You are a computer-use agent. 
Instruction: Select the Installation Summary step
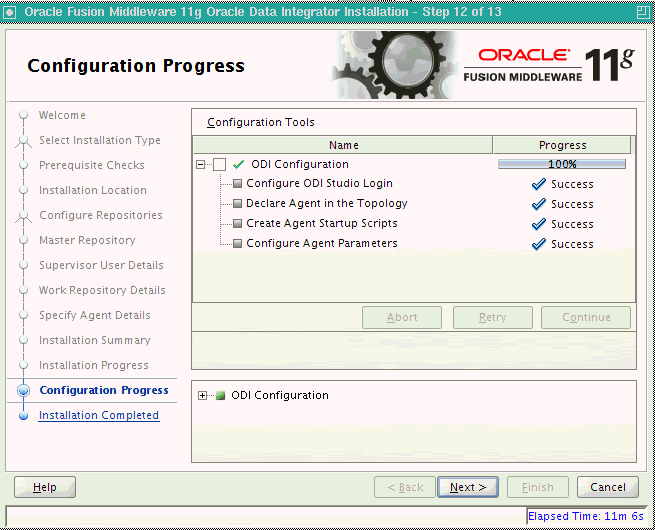click(95, 341)
